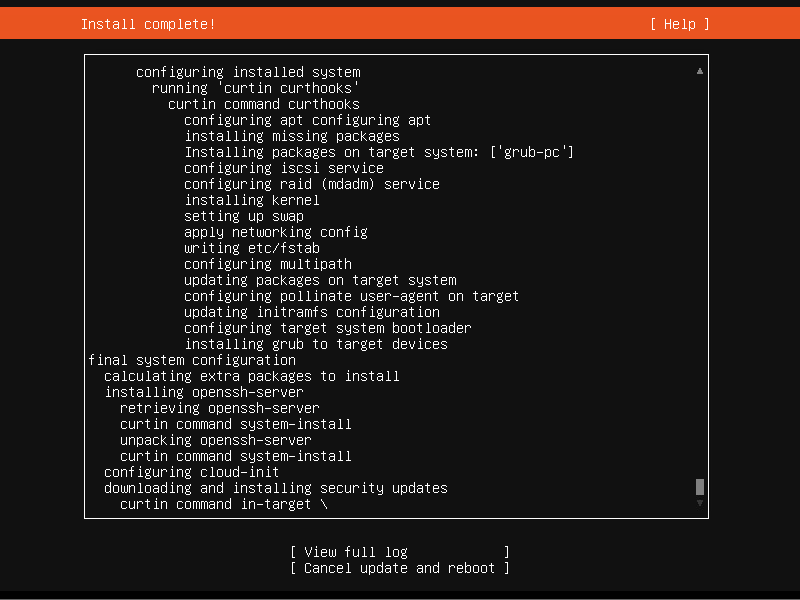
Task: Click the 'configuring installed system' log line
Action: coord(248,72)
